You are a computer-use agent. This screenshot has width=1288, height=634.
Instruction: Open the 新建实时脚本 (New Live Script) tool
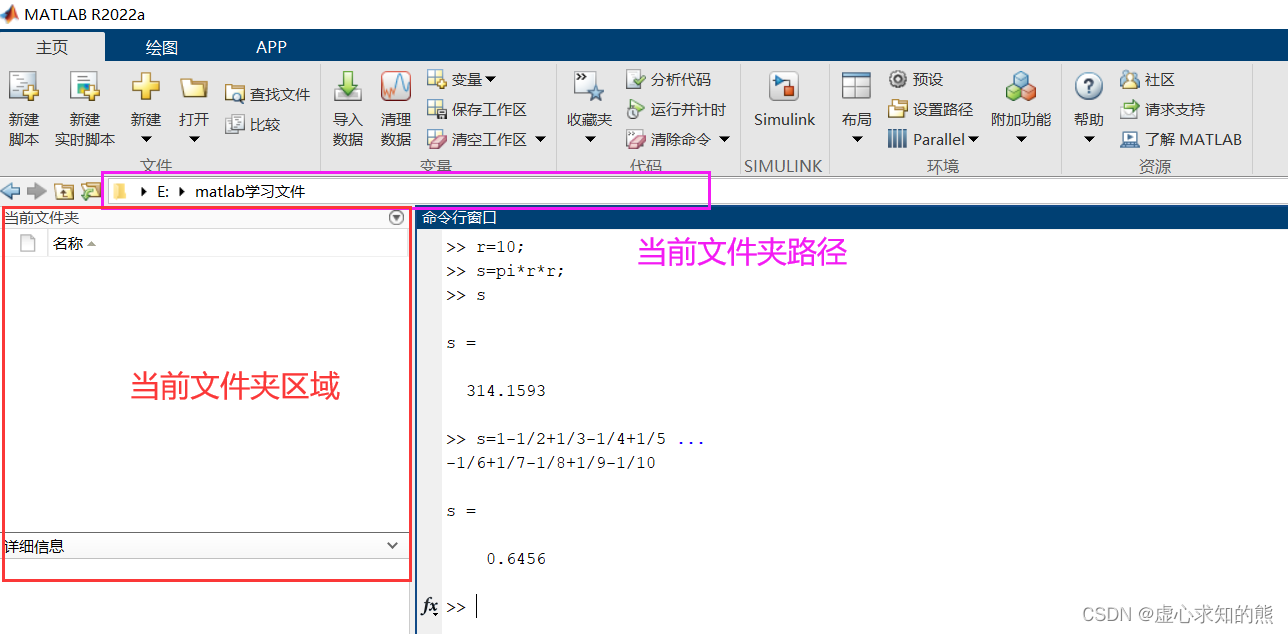(85, 105)
